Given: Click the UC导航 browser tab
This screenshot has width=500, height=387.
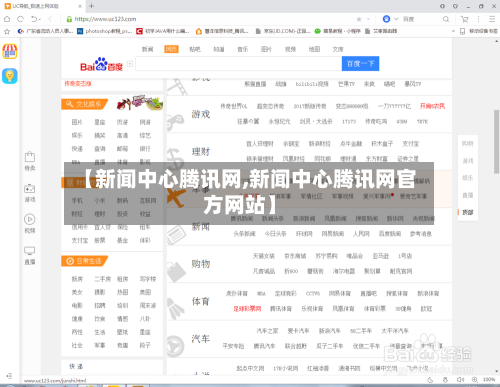Looking at the screenshot, I should coord(43,6).
